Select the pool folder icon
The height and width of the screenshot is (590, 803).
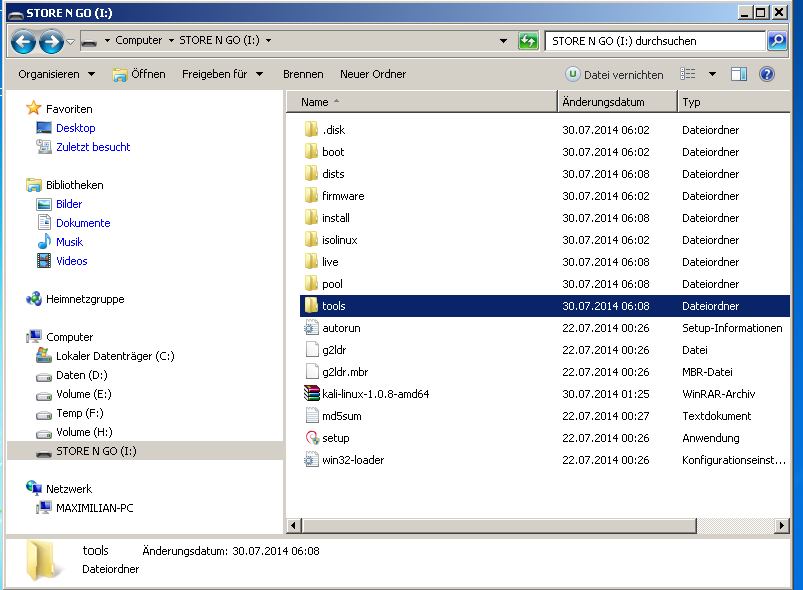(311, 284)
